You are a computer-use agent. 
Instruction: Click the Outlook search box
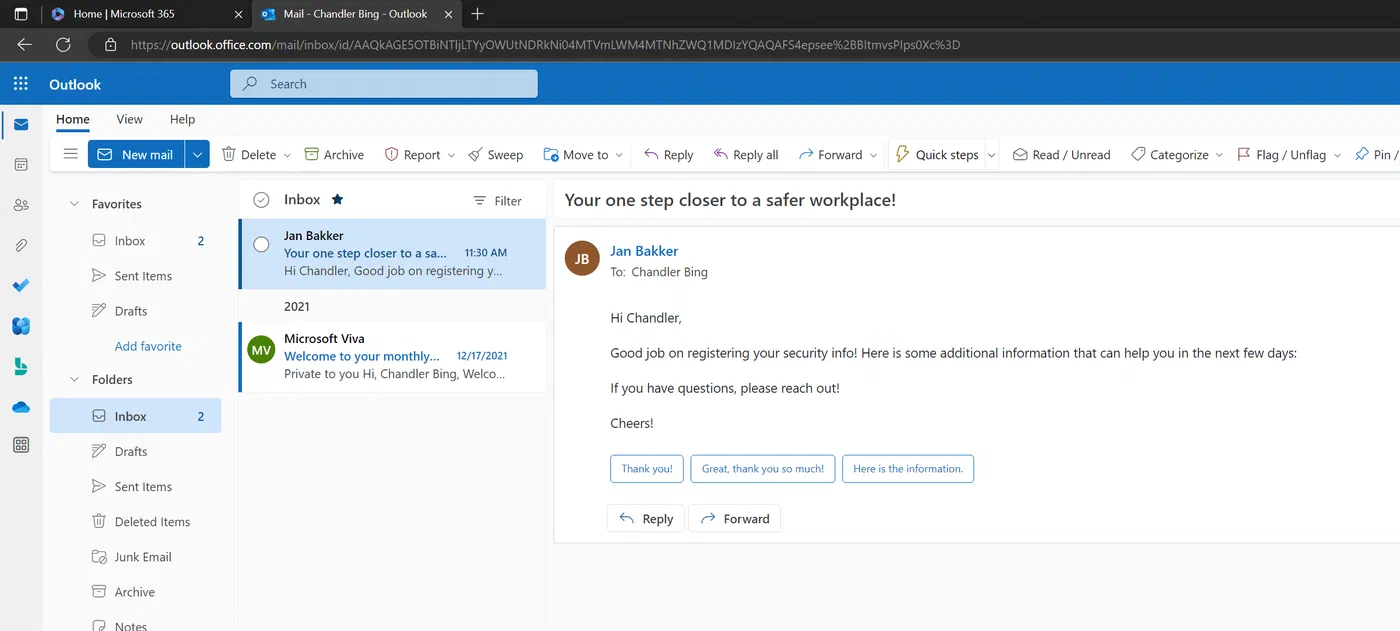tap(384, 84)
